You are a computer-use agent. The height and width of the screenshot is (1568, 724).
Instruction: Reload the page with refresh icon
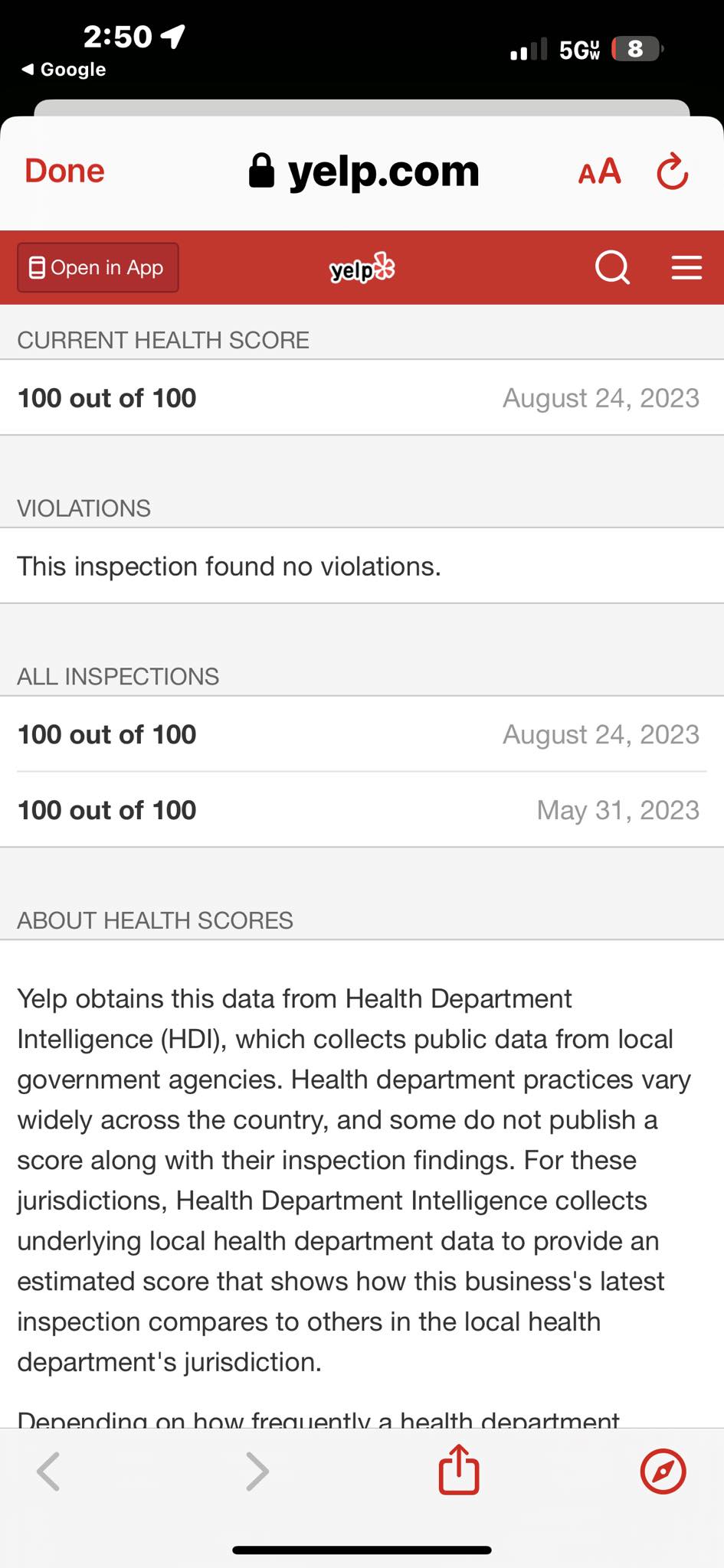(x=673, y=171)
